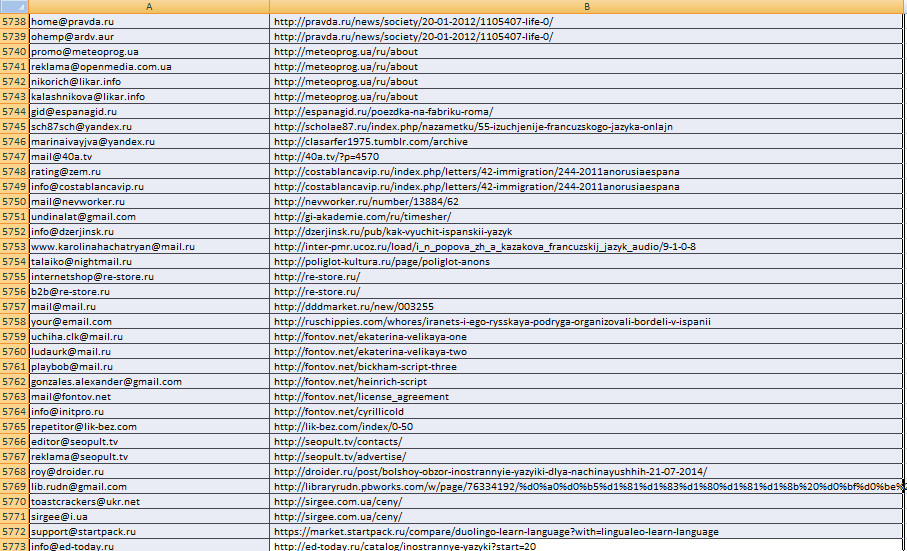Screen dimensions: 907x551
Task: Select column A header
Action: point(149,6)
